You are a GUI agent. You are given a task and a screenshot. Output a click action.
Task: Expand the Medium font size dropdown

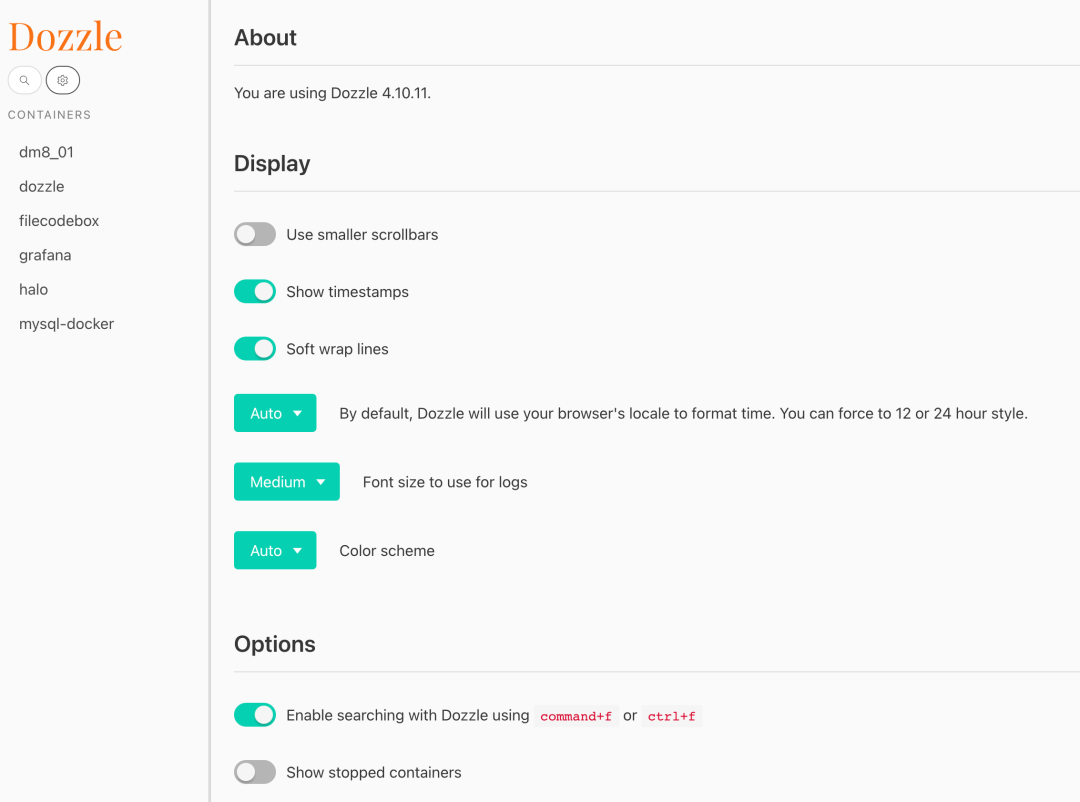tap(287, 482)
